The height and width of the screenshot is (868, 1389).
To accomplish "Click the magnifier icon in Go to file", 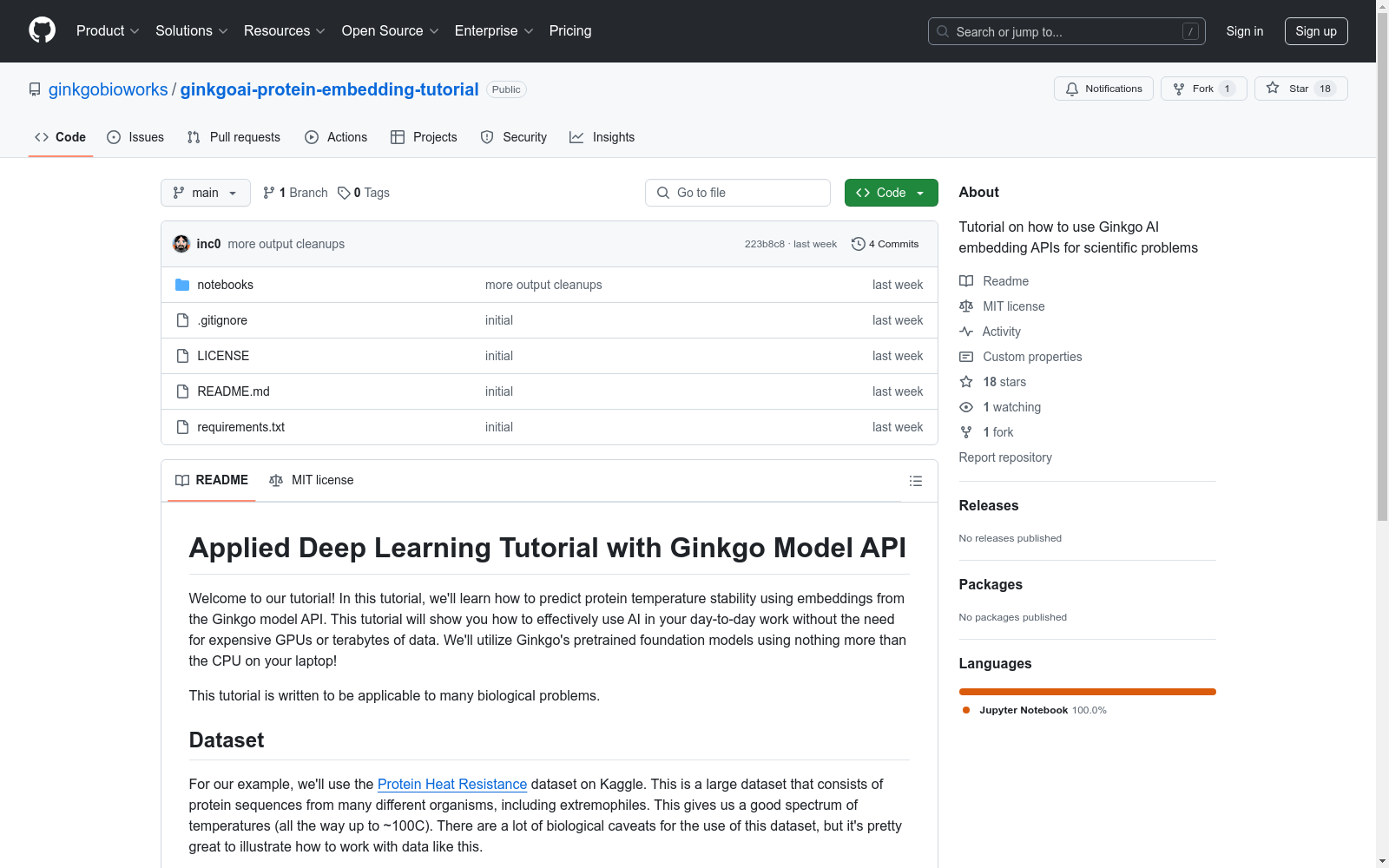I will (x=663, y=193).
